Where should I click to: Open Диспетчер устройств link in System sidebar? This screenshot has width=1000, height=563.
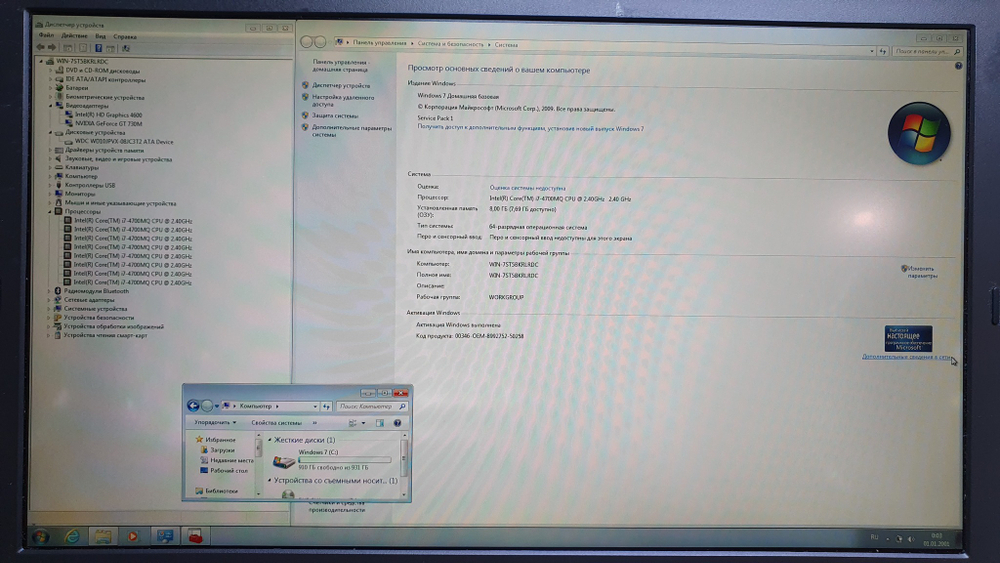click(341, 85)
